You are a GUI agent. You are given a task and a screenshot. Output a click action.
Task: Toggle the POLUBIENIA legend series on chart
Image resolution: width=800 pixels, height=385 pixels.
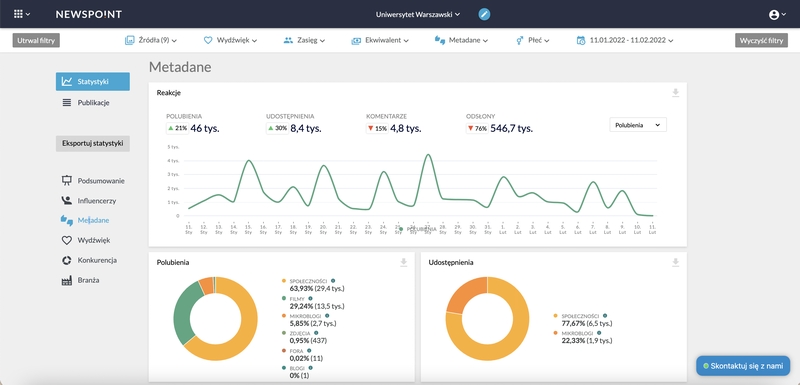coord(418,229)
